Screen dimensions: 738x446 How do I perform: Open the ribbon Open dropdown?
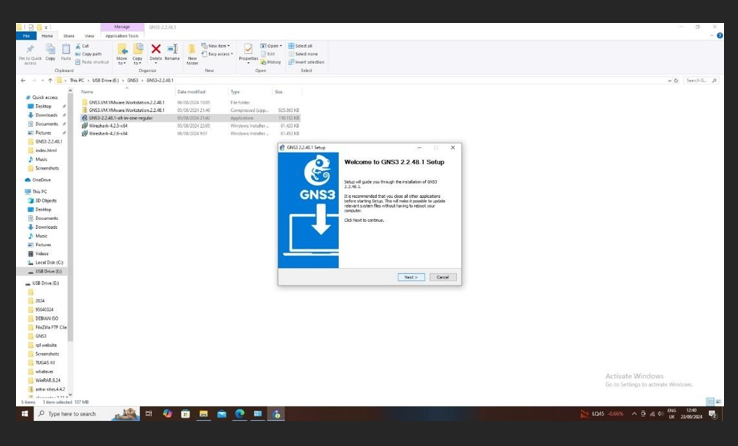272,46
